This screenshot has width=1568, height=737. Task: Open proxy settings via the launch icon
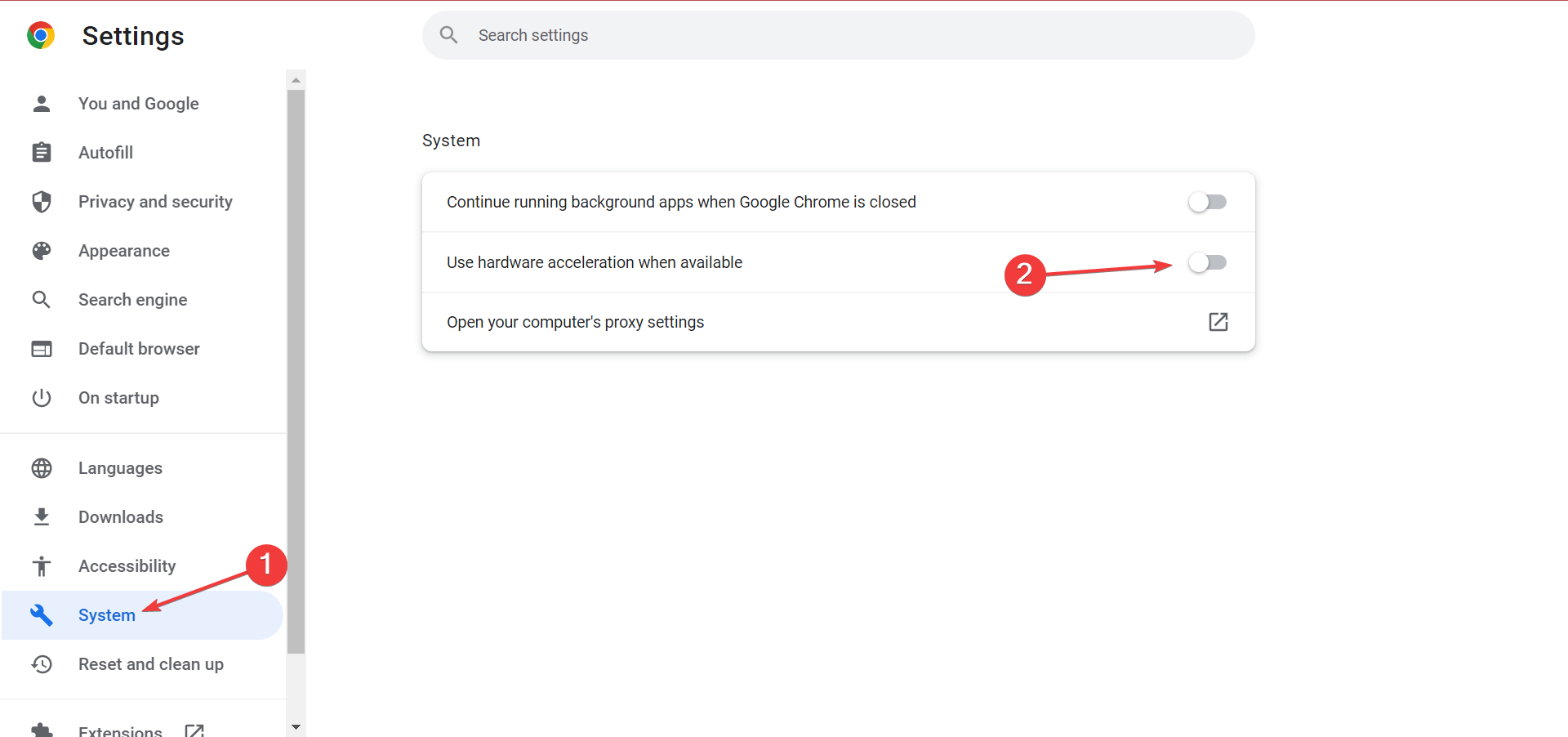[1218, 322]
